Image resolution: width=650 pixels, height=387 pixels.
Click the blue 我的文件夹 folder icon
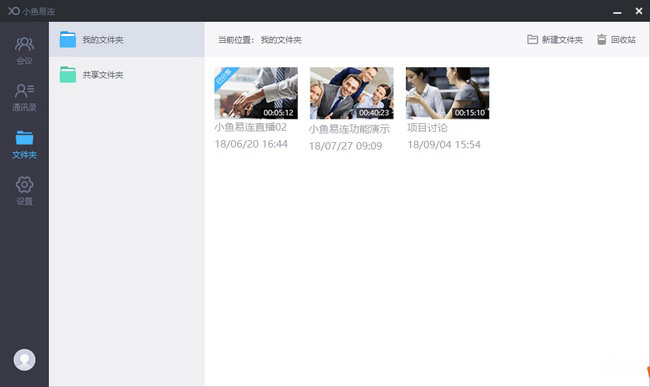coord(68,39)
